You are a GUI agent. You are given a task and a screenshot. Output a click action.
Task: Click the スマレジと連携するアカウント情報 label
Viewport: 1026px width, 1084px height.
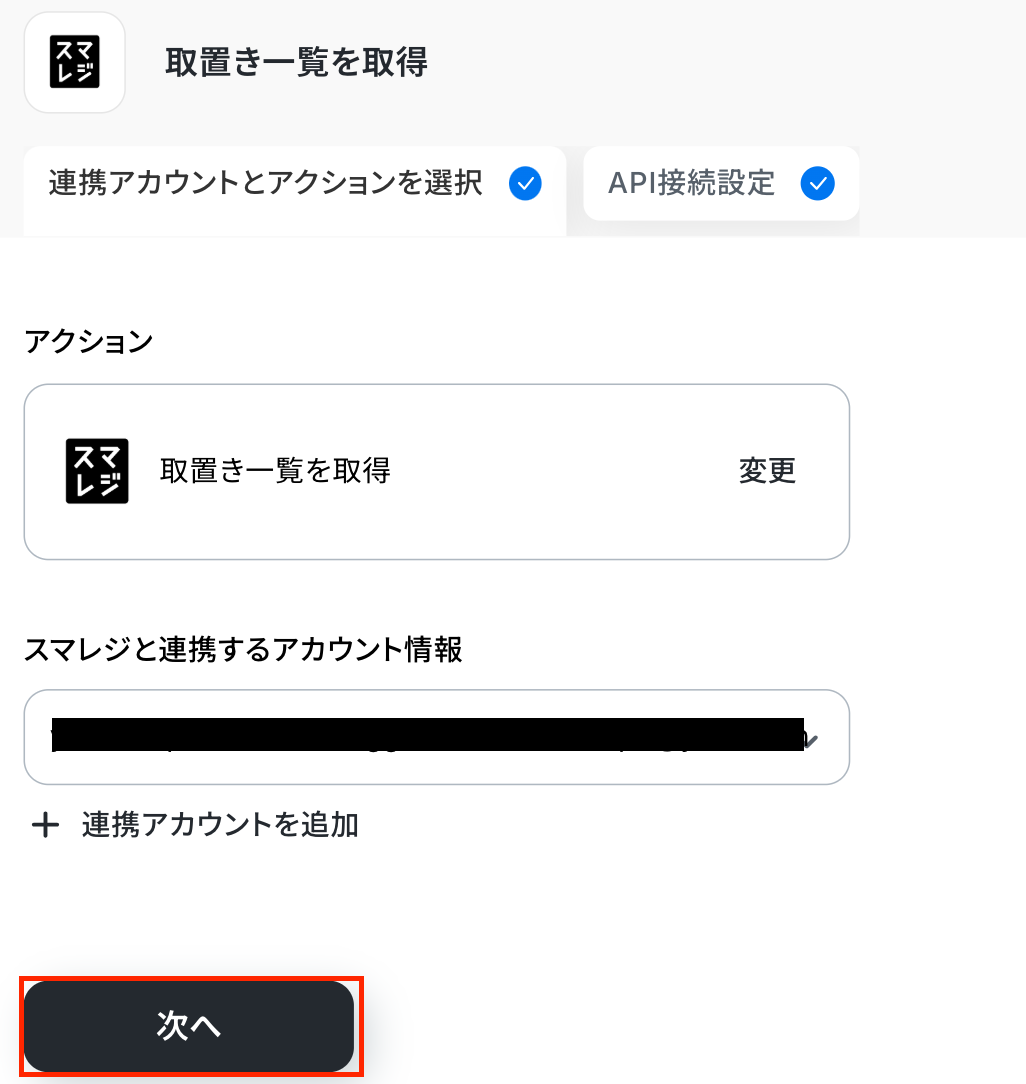(243, 650)
